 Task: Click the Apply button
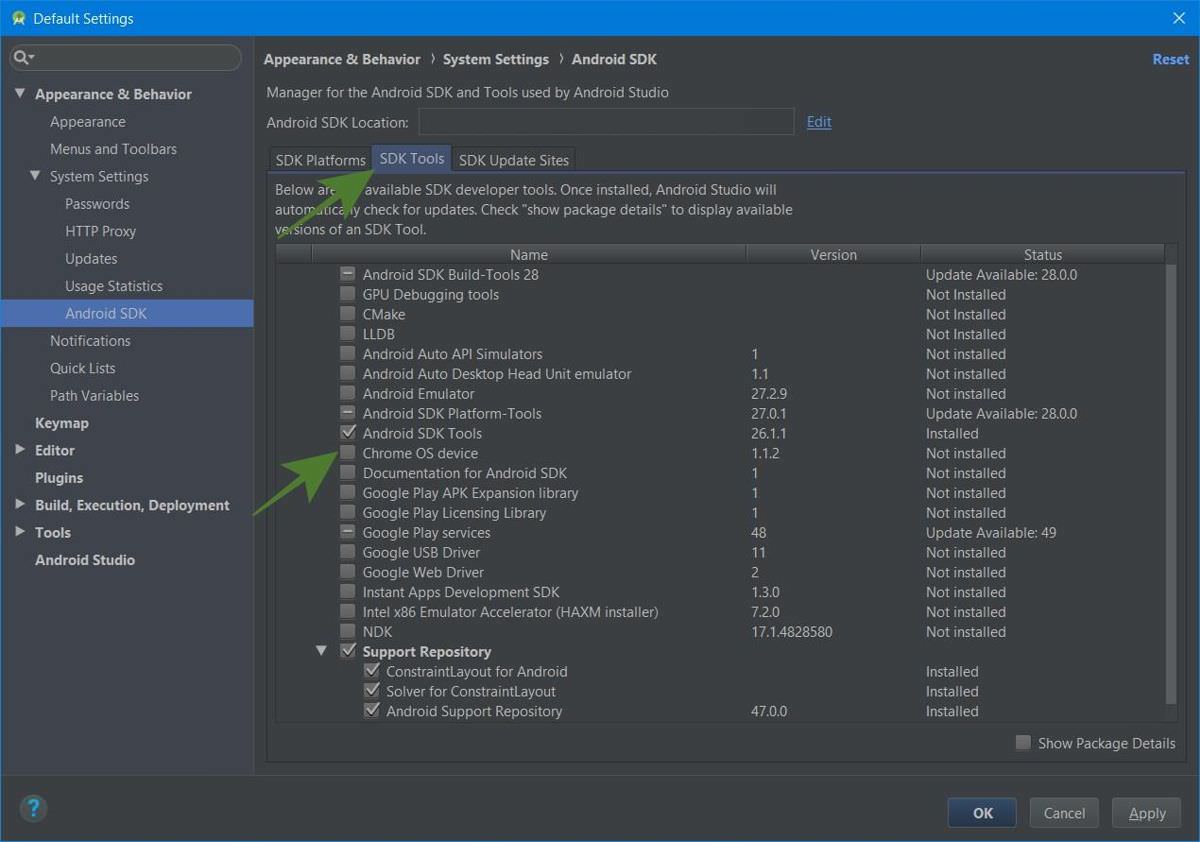pyautogui.click(x=1147, y=813)
